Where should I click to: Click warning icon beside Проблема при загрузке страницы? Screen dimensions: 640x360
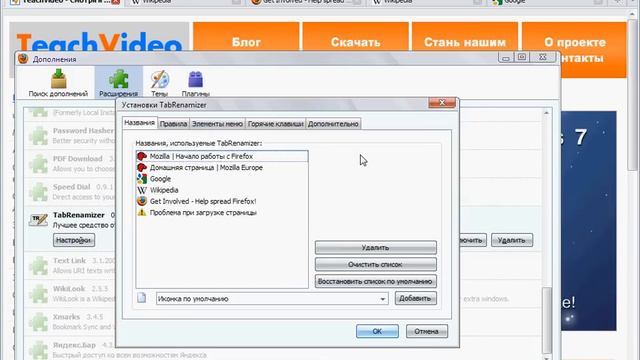pyautogui.click(x=142, y=213)
